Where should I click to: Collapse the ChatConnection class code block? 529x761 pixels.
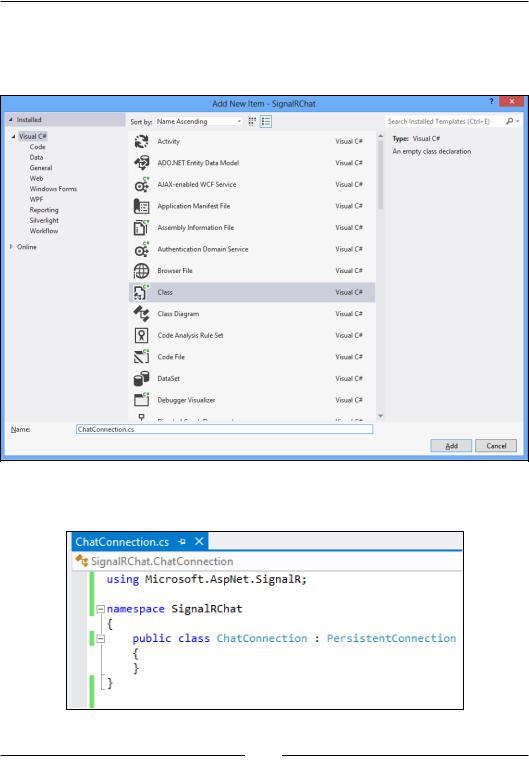pos(100,638)
